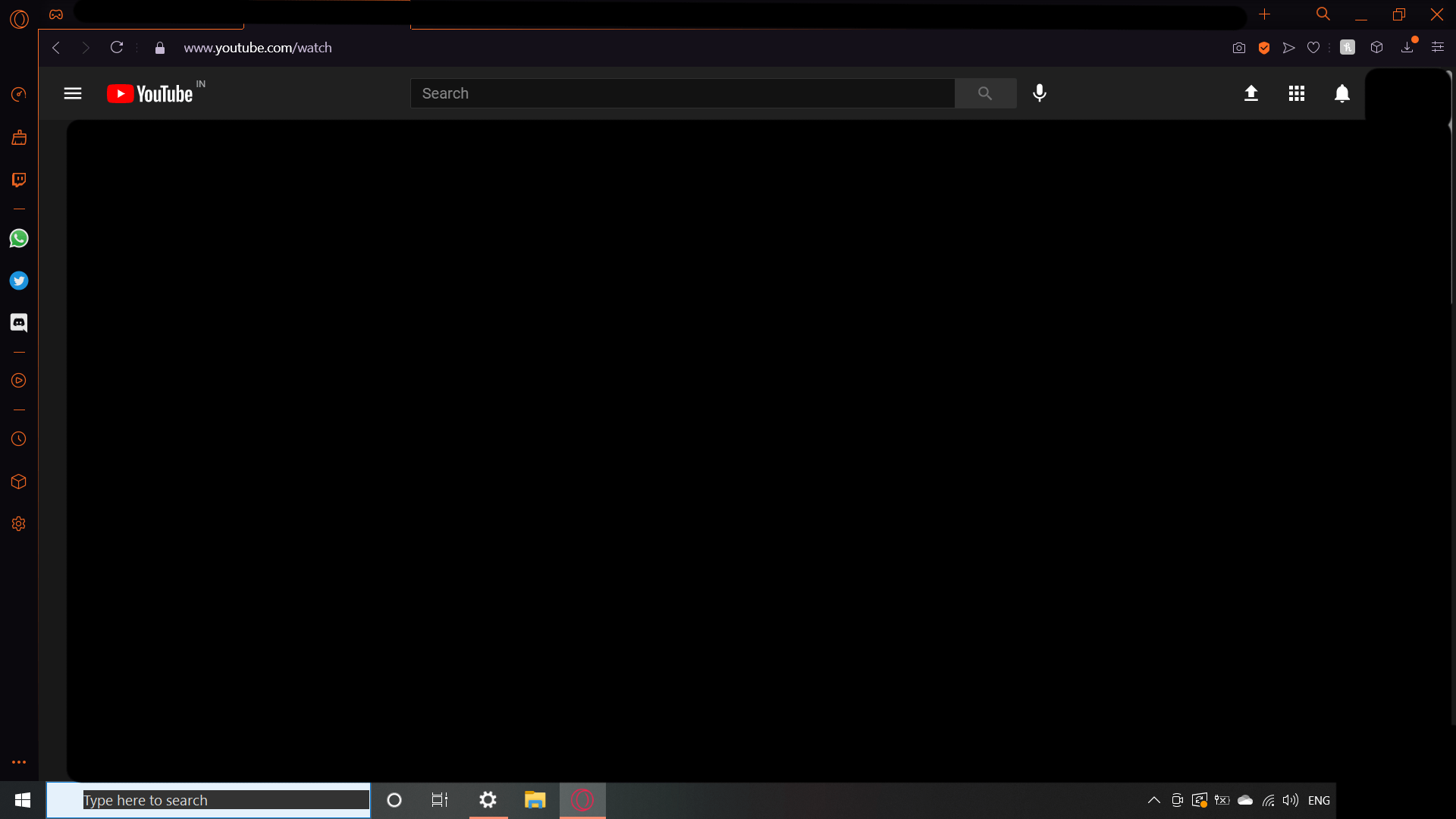This screenshot has height=819, width=1456.
Task: Click the YouTube search magnifier button
Action: (985, 93)
